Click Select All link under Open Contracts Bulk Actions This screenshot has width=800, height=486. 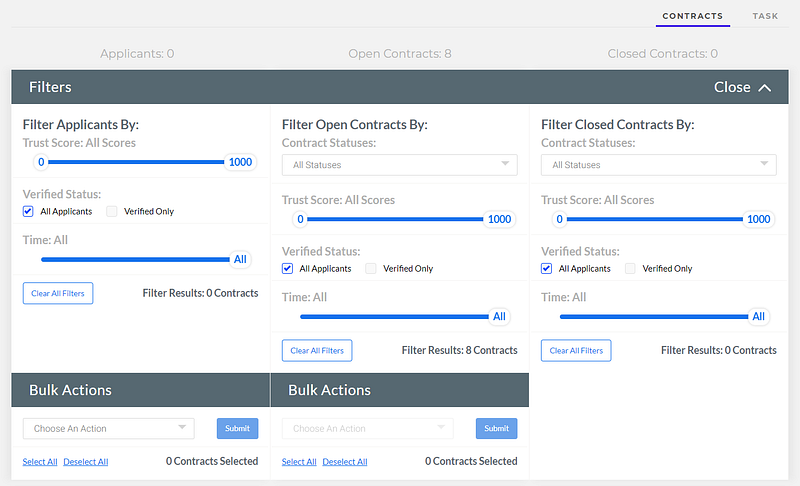[299, 462]
